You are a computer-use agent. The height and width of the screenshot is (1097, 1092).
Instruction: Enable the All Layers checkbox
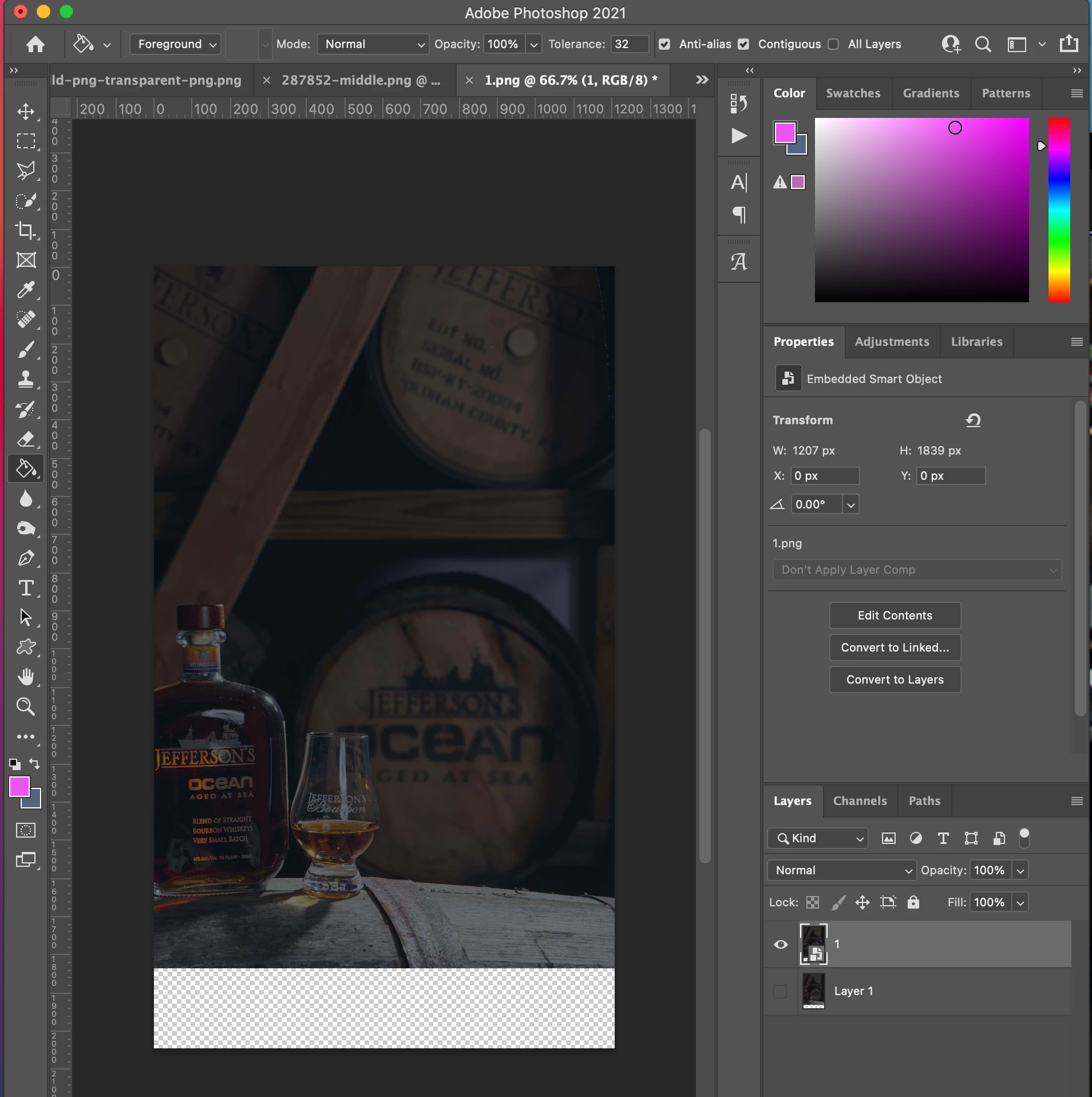coord(833,44)
